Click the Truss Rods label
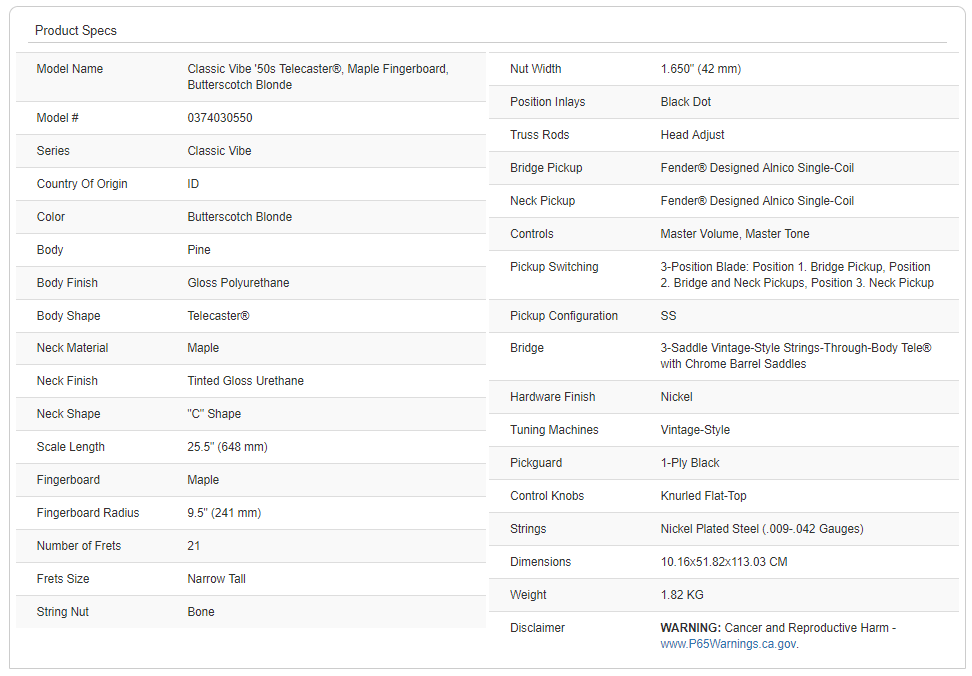Viewport: 972px width, 676px height. click(x=539, y=134)
